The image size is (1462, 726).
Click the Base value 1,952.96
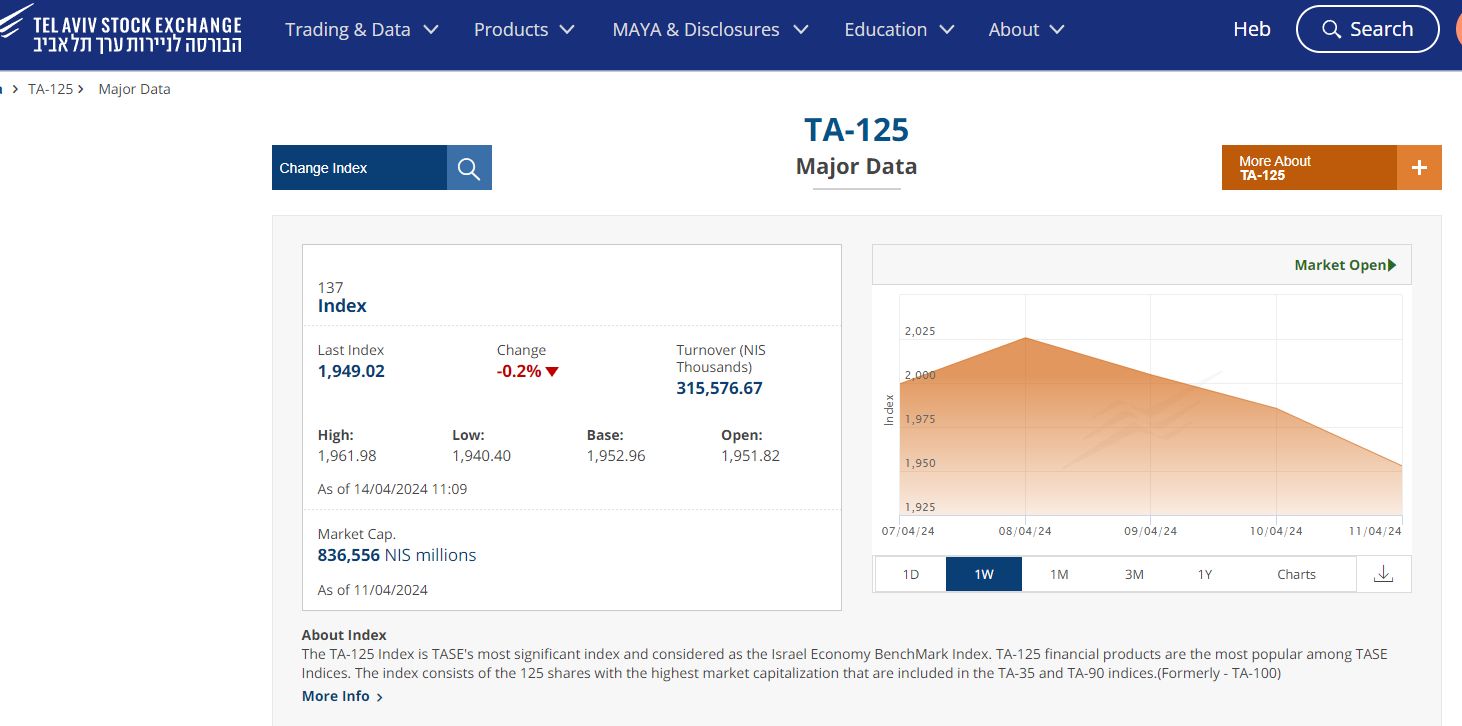616,456
